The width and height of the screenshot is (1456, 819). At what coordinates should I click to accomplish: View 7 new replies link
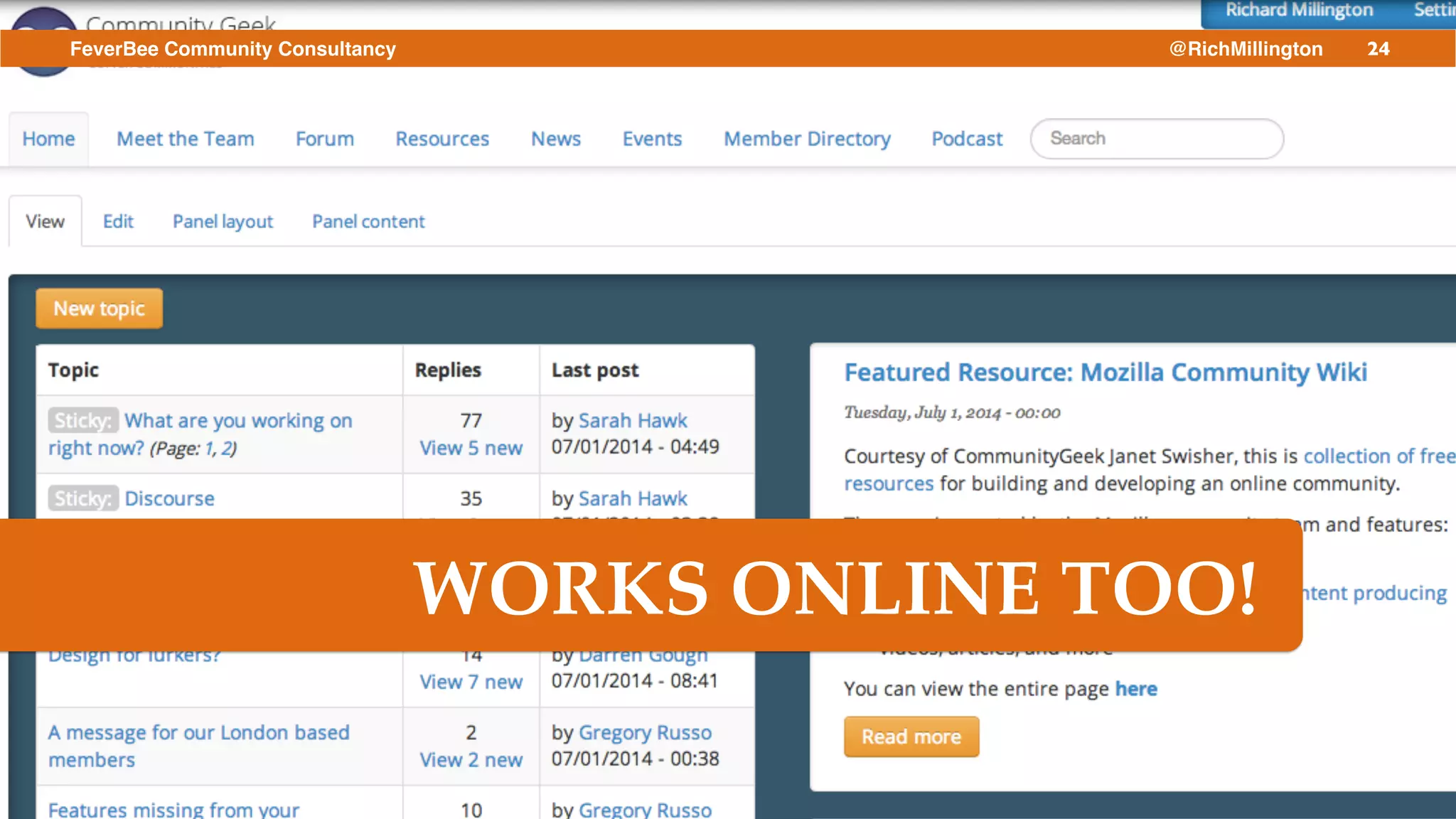(471, 682)
